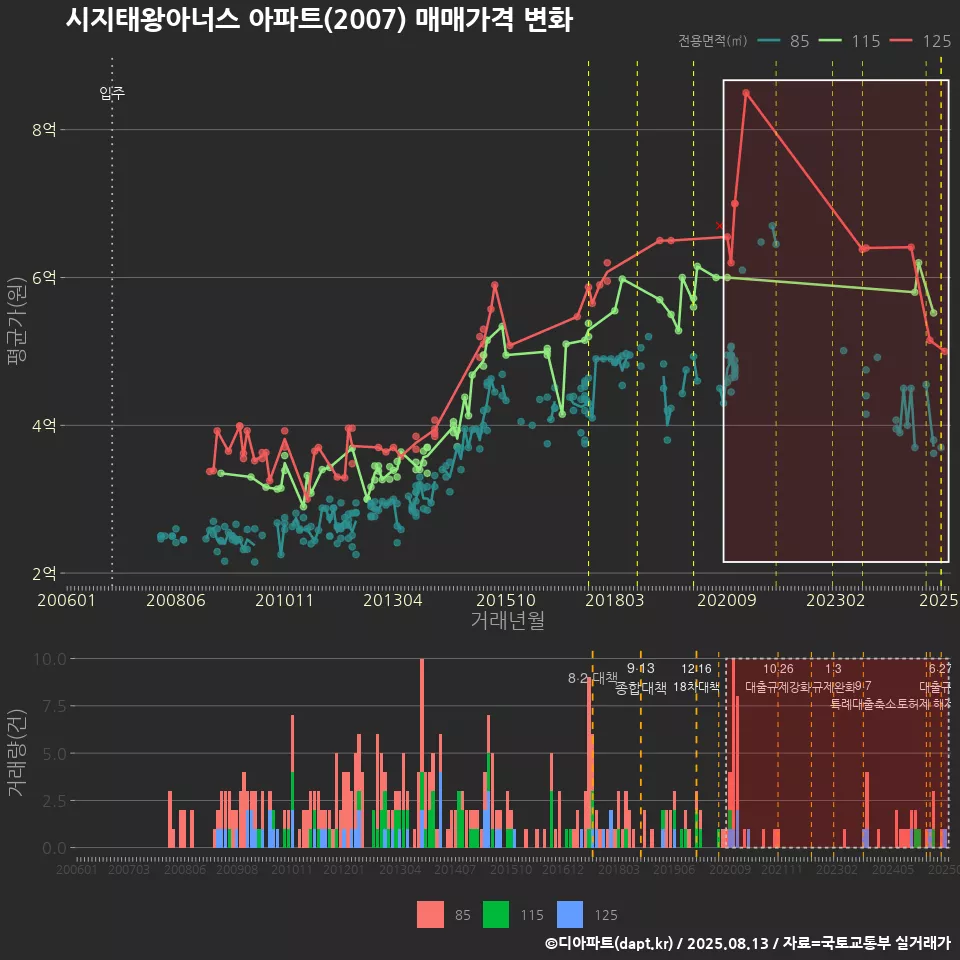960x960 pixels.
Task: Click the peak red 125 data point above 8억
Action: click(x=746, y=92)
